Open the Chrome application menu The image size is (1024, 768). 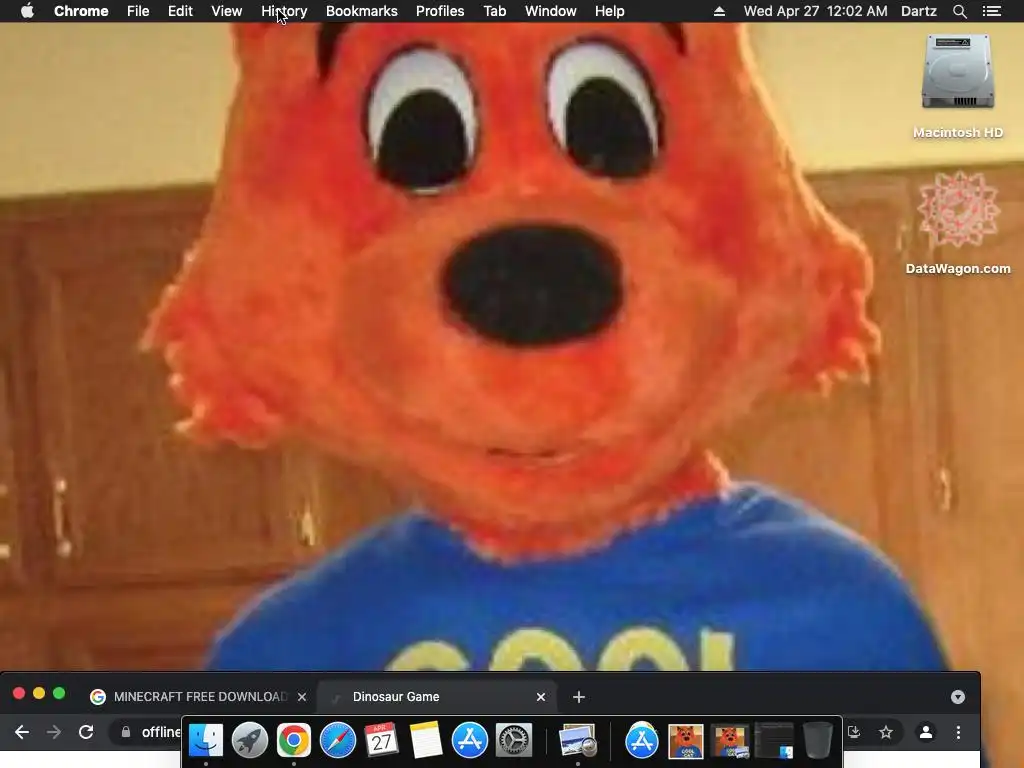coord(81,11)
